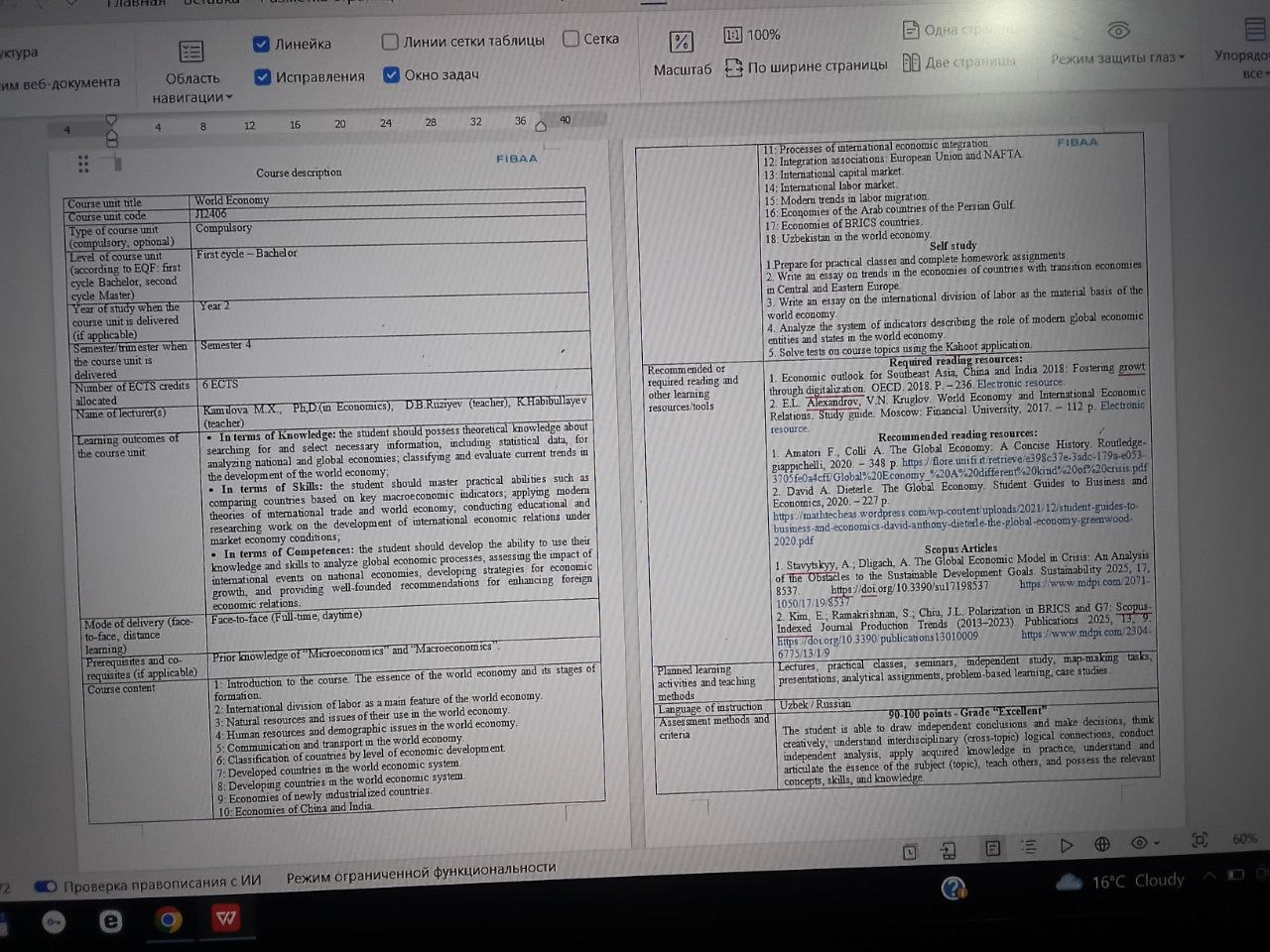Image resolution: width=1270 pixels, height=952 pixels.
Task: Click the Область навигации pane icon
Action: tap(190, 52)
